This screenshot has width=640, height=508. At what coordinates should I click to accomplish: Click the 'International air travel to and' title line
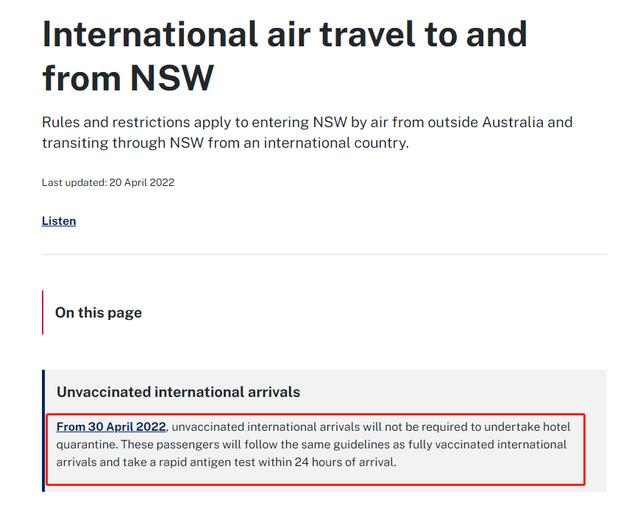tap(285, 35)
